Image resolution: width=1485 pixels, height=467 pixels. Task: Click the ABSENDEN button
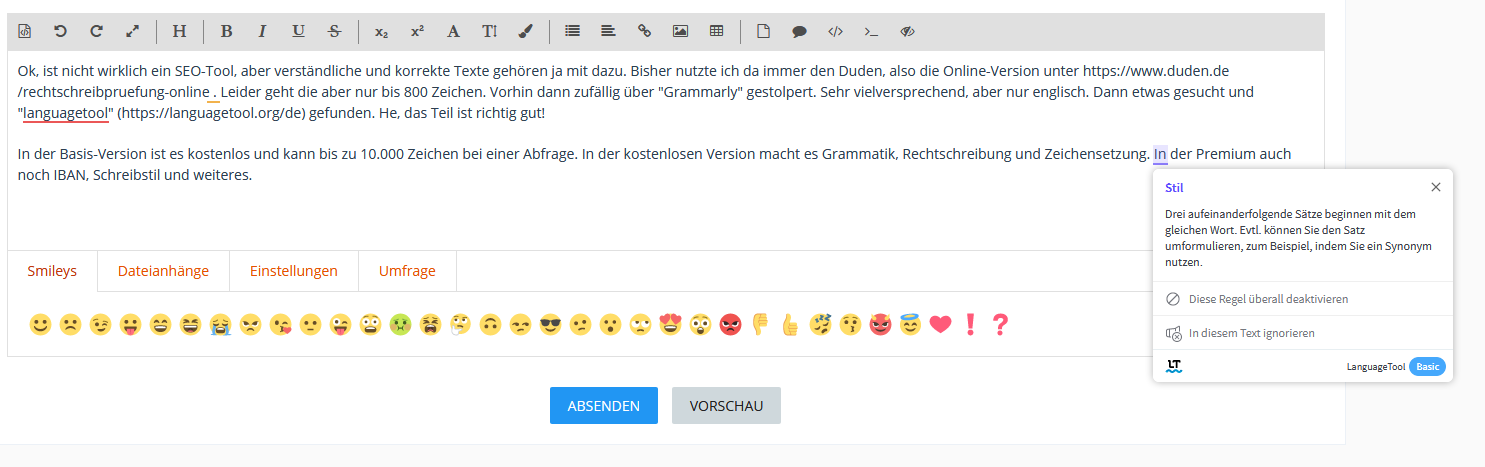coord(603,406)
